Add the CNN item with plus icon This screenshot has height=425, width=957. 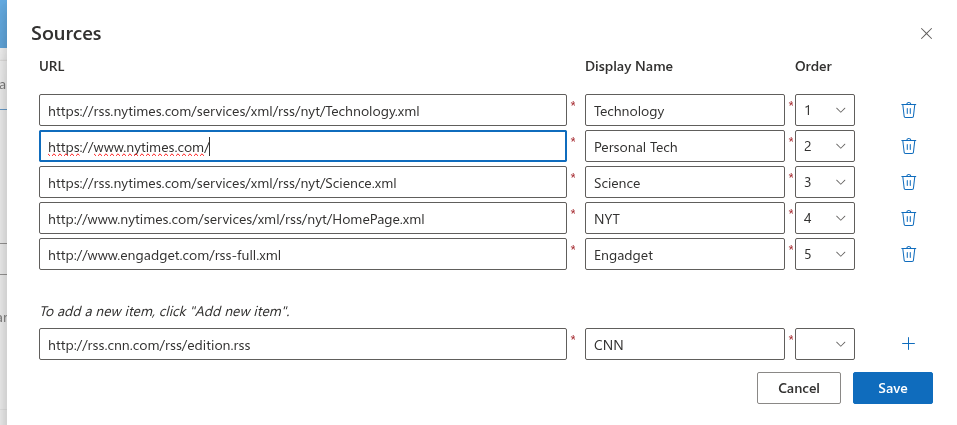(908, 344)
